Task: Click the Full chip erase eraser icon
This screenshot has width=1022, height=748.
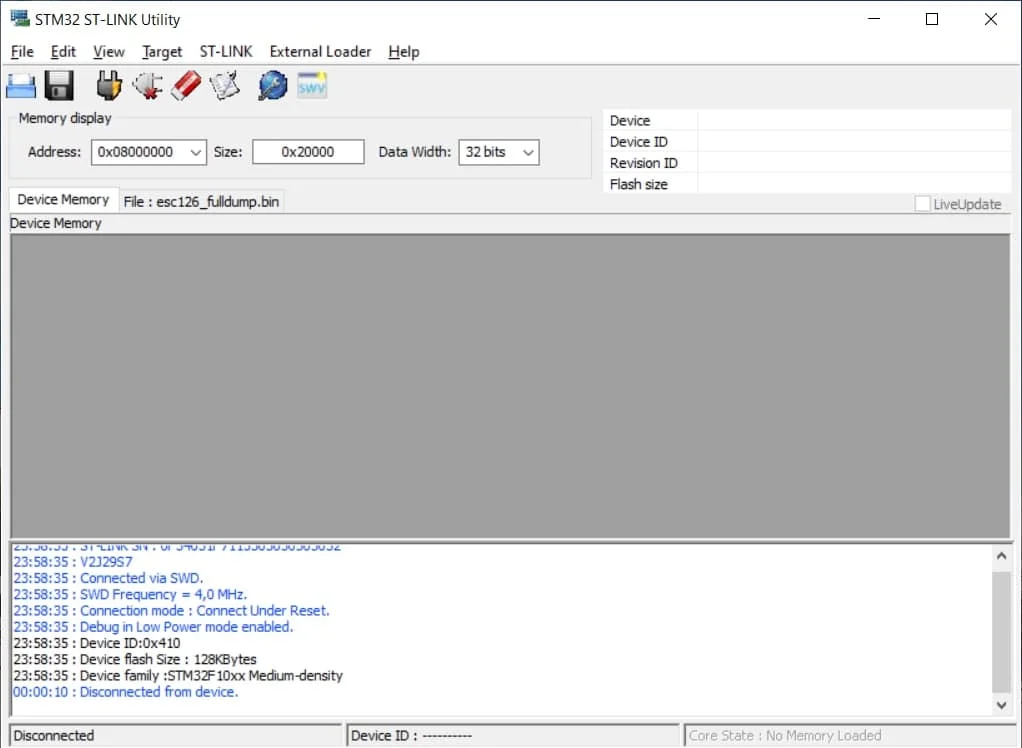Action: 186,86
